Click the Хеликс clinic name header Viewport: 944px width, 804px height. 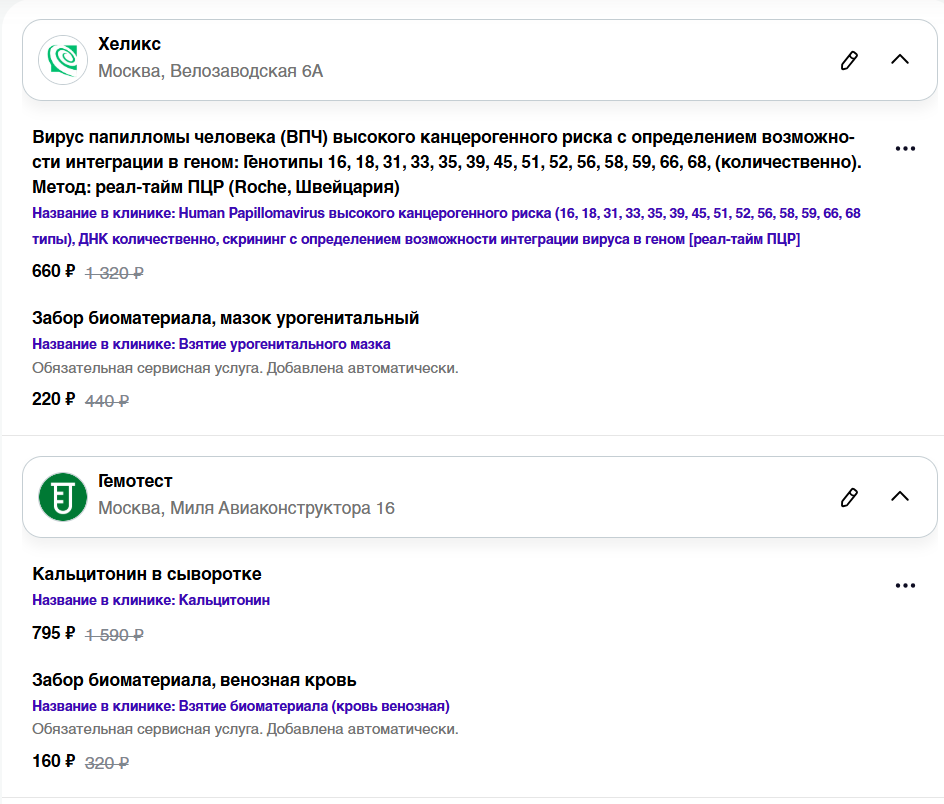(129, 45)
